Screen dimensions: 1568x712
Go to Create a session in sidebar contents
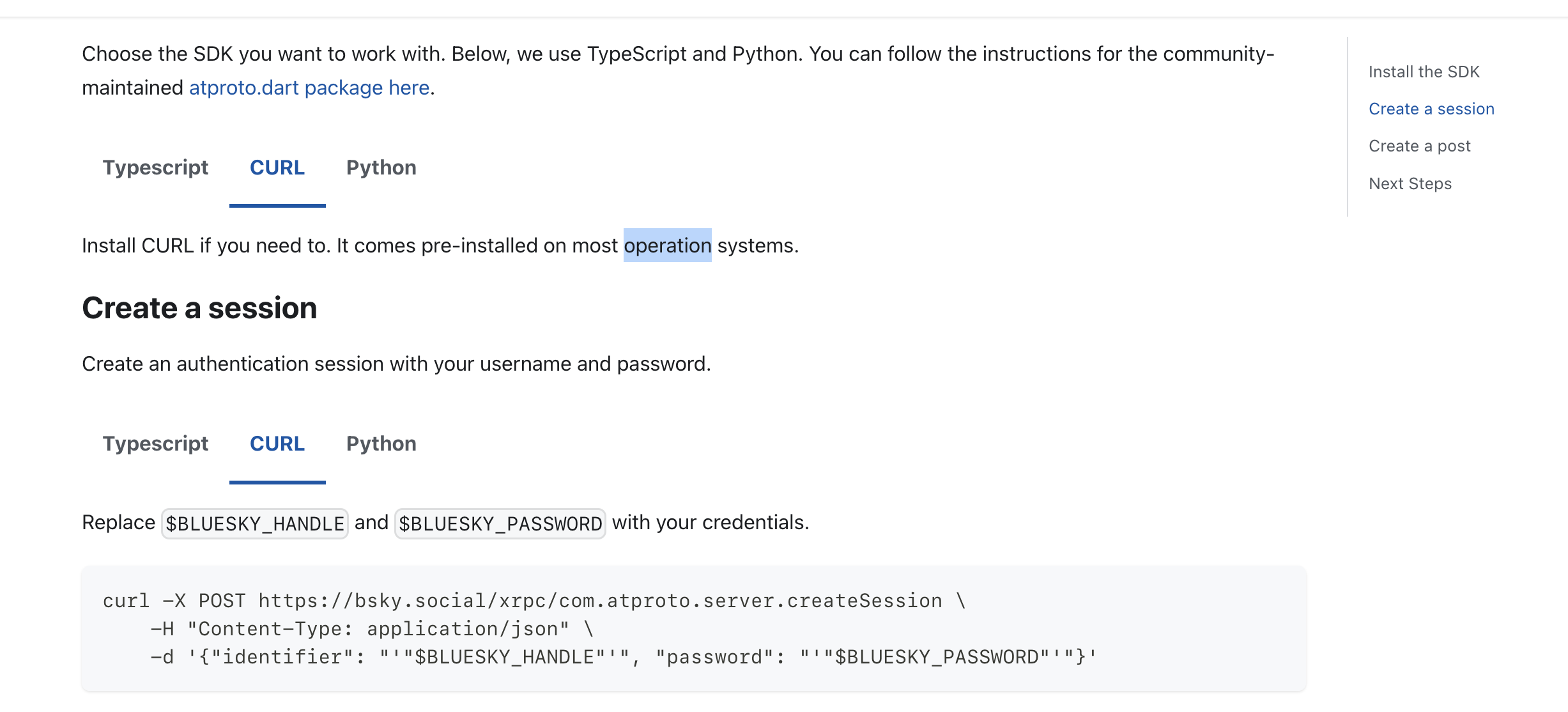(1431, 109)
